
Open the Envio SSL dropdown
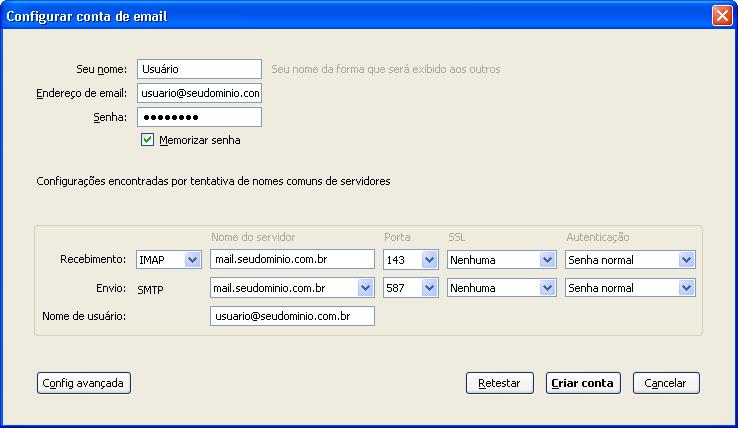[501, 288]
